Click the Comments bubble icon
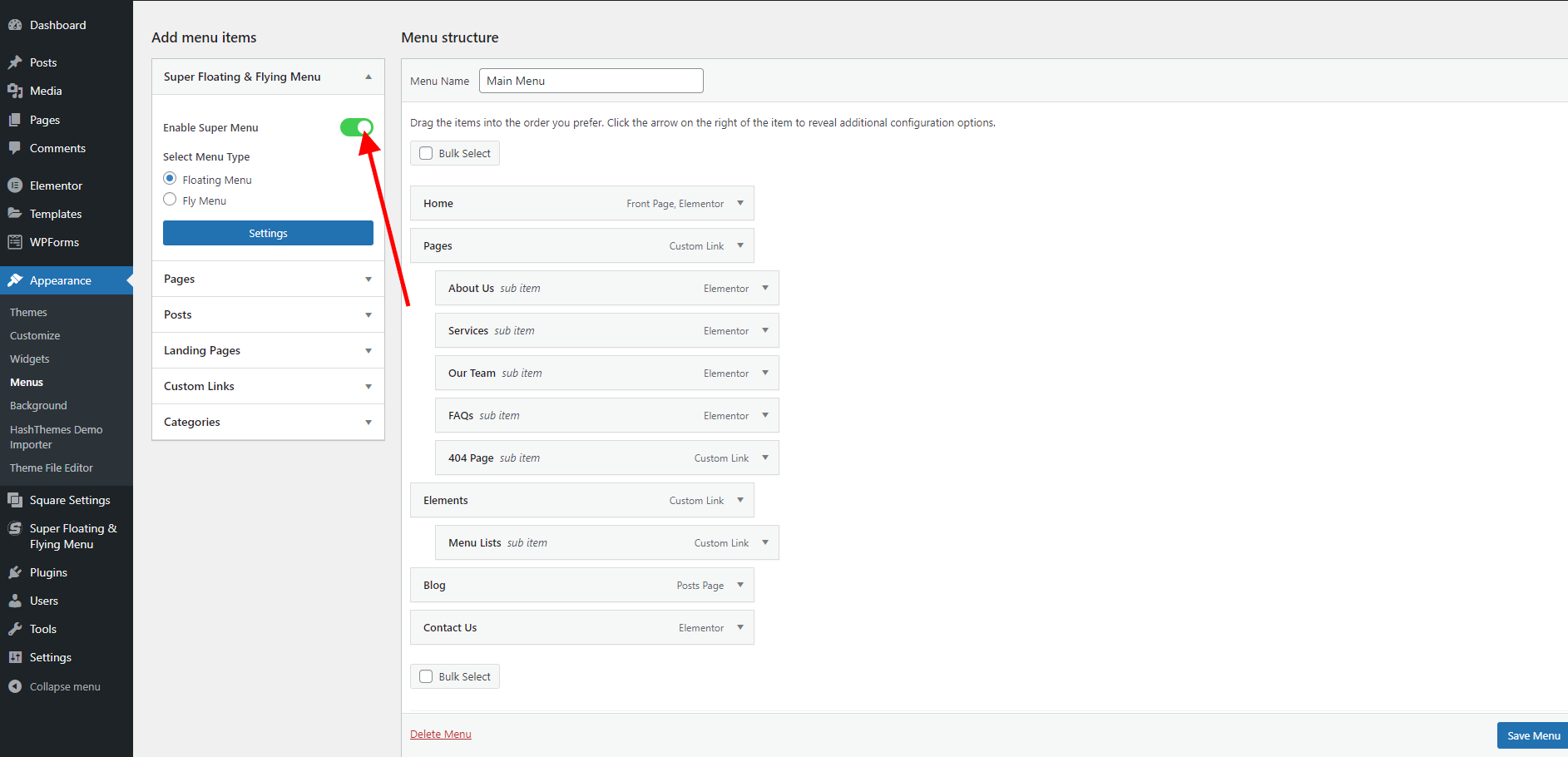Image resolution: width=1568 pixels, height=757 pixels. click(x=15, y=148)
